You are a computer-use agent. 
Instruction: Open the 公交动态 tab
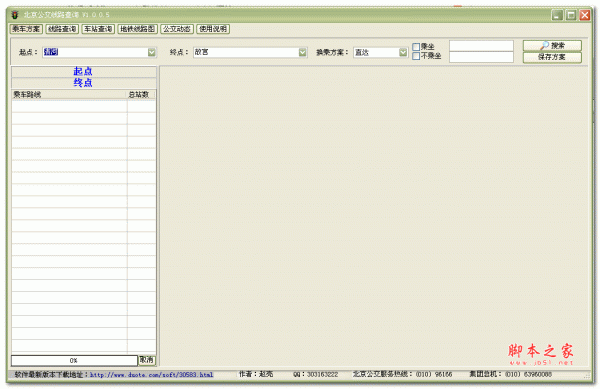[177, 29]
